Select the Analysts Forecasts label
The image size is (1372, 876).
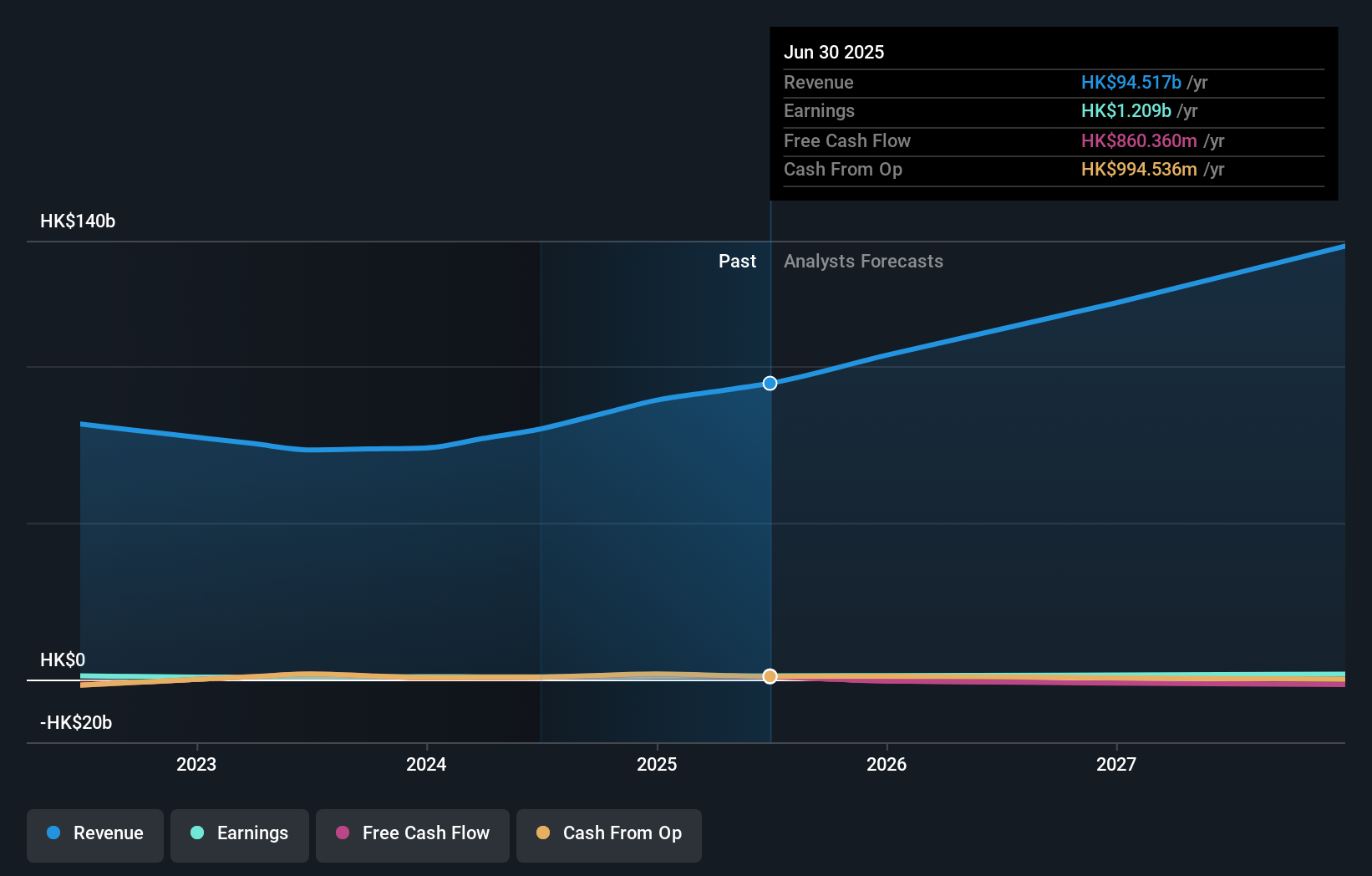[864, 261]
